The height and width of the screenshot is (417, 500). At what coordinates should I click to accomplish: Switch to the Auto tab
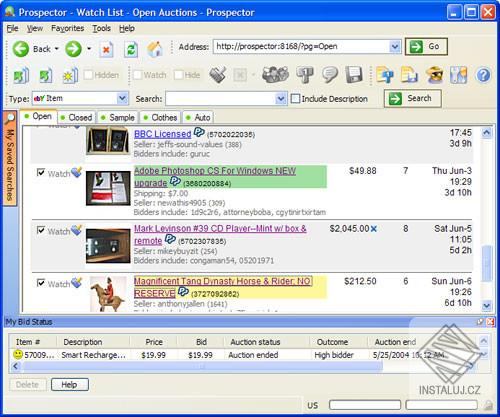click(x=198, y=117)
